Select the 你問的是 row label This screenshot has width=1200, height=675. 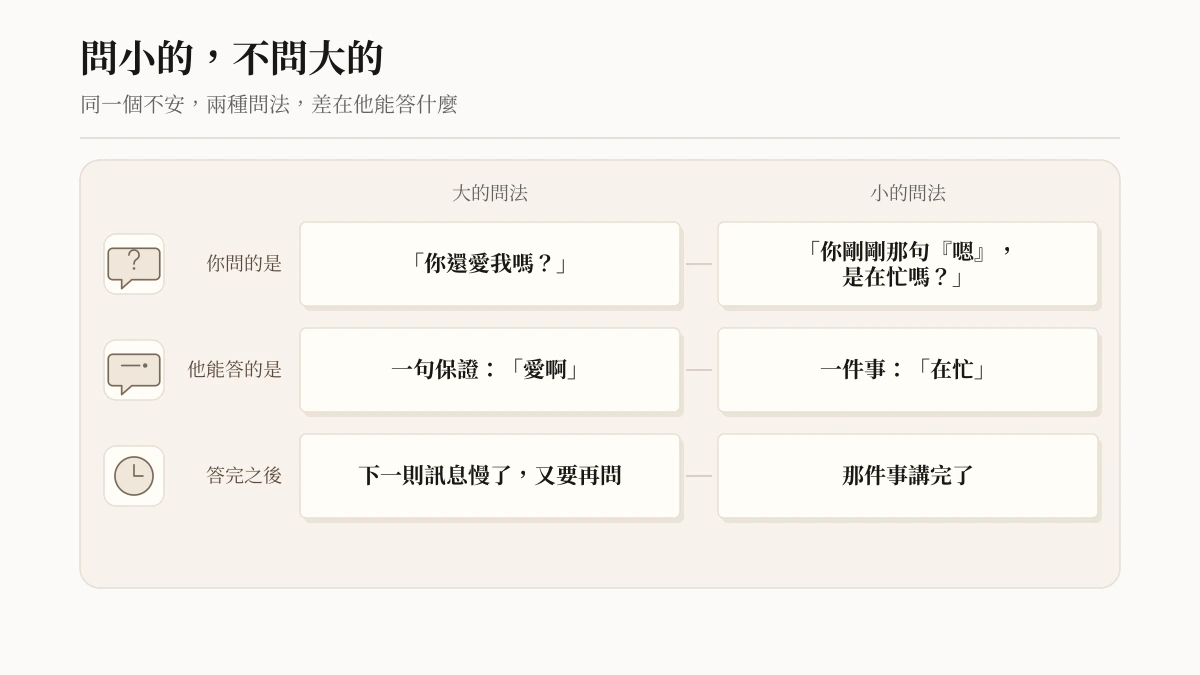pyautogui.click(x=244, y=264)
